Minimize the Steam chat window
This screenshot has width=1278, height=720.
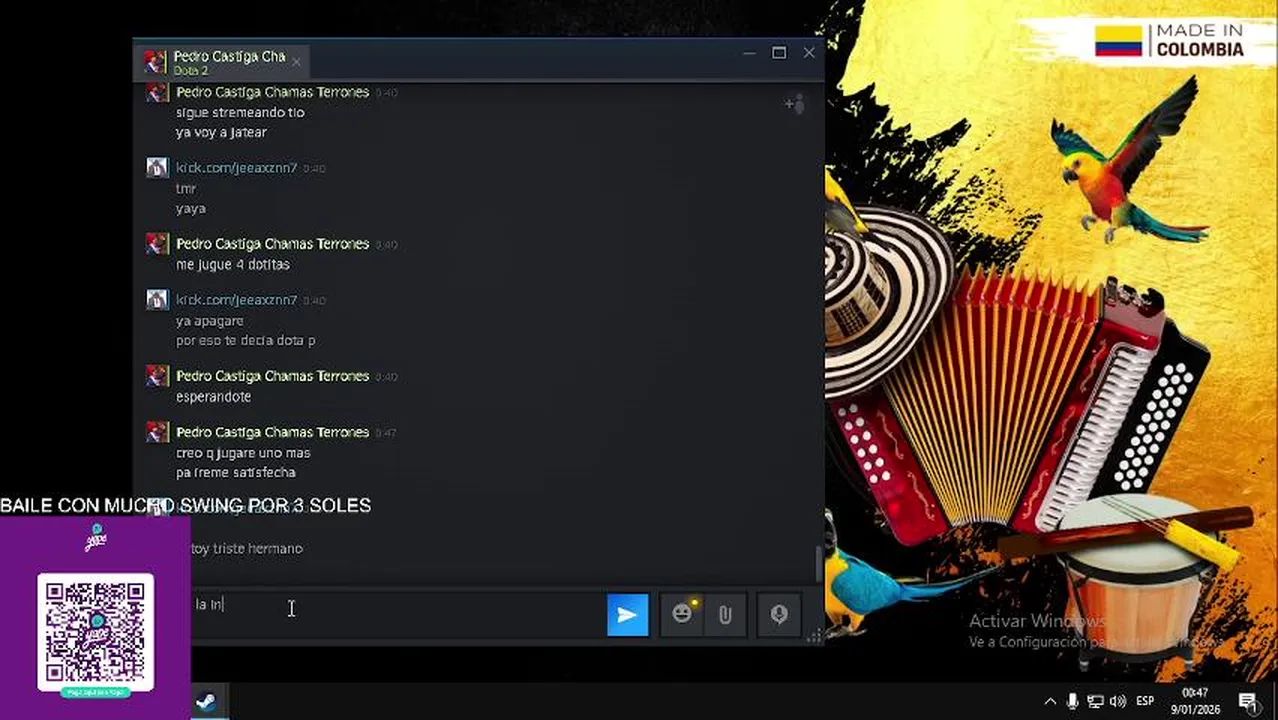[x=749, y=53]
